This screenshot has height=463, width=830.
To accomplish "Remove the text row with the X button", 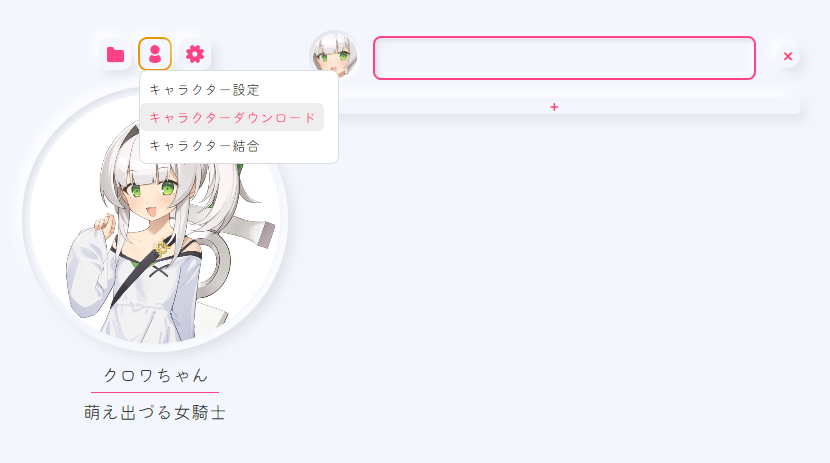I will coord(788,56).
